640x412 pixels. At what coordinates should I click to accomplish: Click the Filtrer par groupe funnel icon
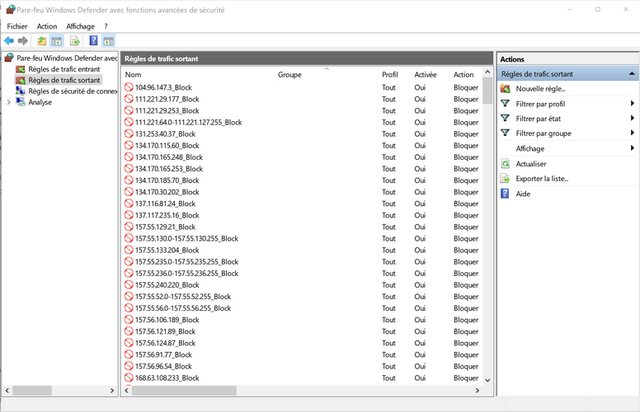[505, 133]
